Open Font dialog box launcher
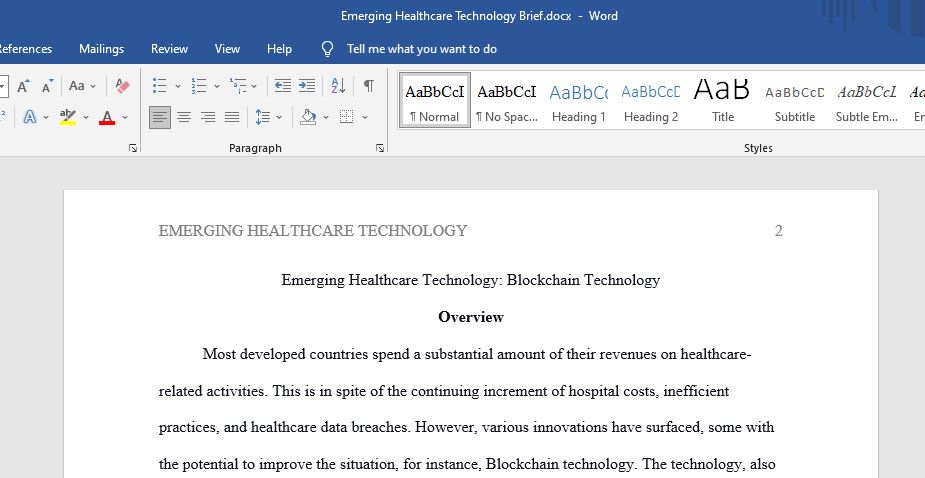 (x=133, y=148)
